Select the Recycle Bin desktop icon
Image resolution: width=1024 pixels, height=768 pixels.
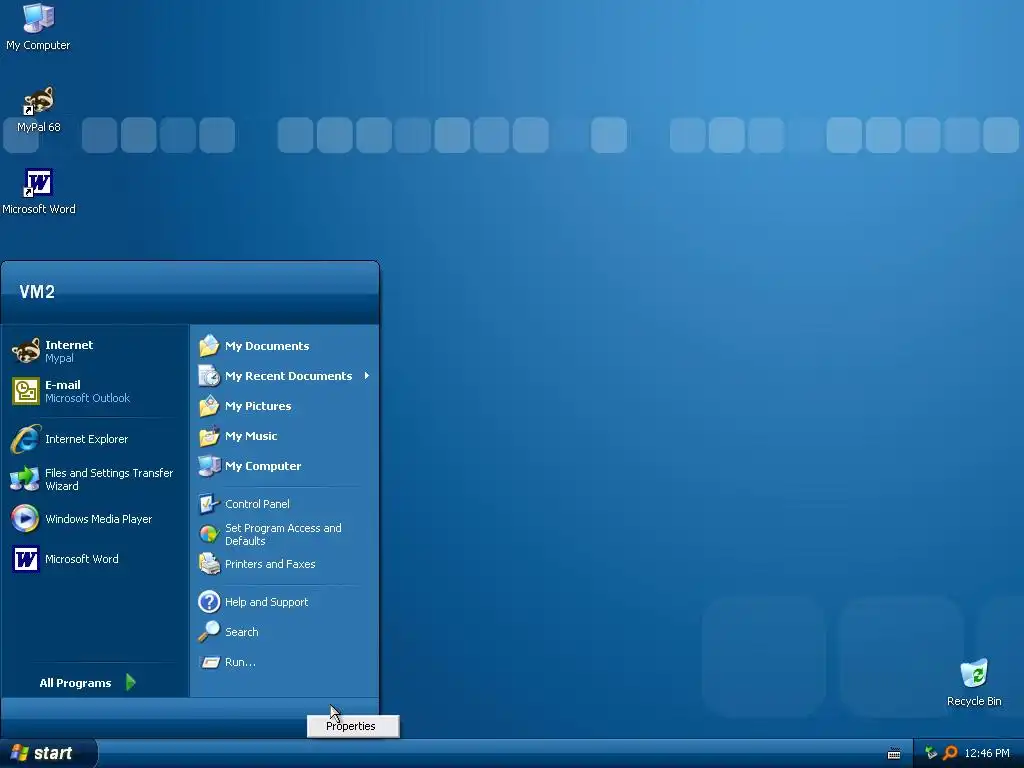(x=974, y=683)
